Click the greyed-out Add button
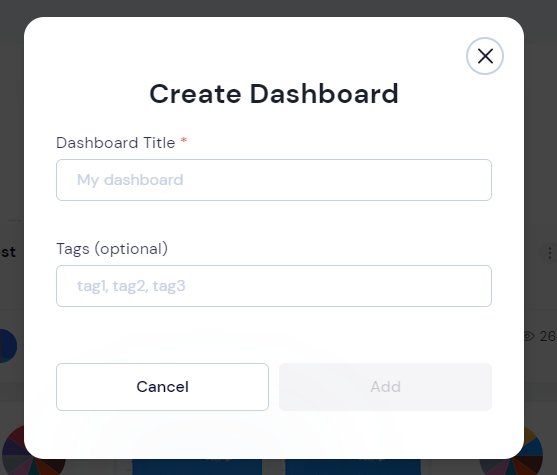This screenshot has height=475, width=557. click(385, 387)
